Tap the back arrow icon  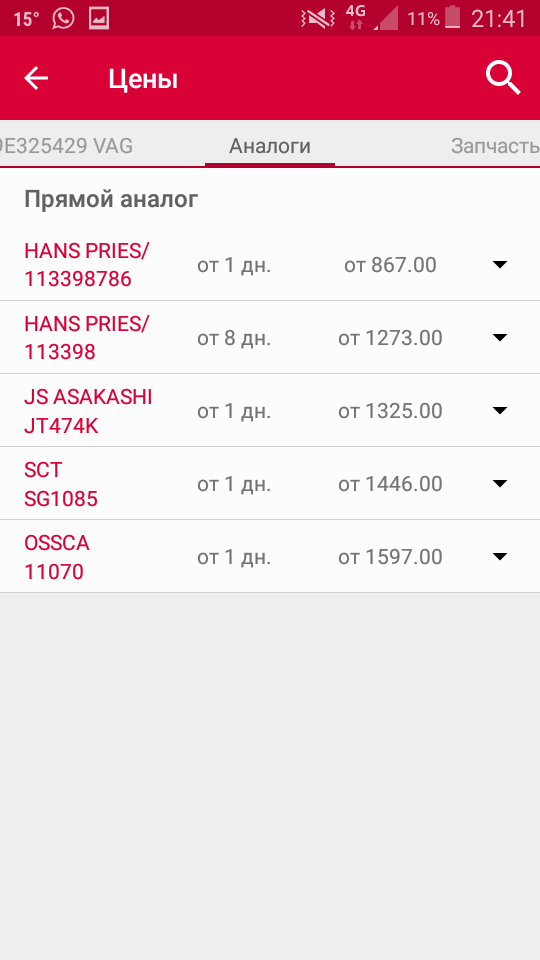tap(36, 78)
